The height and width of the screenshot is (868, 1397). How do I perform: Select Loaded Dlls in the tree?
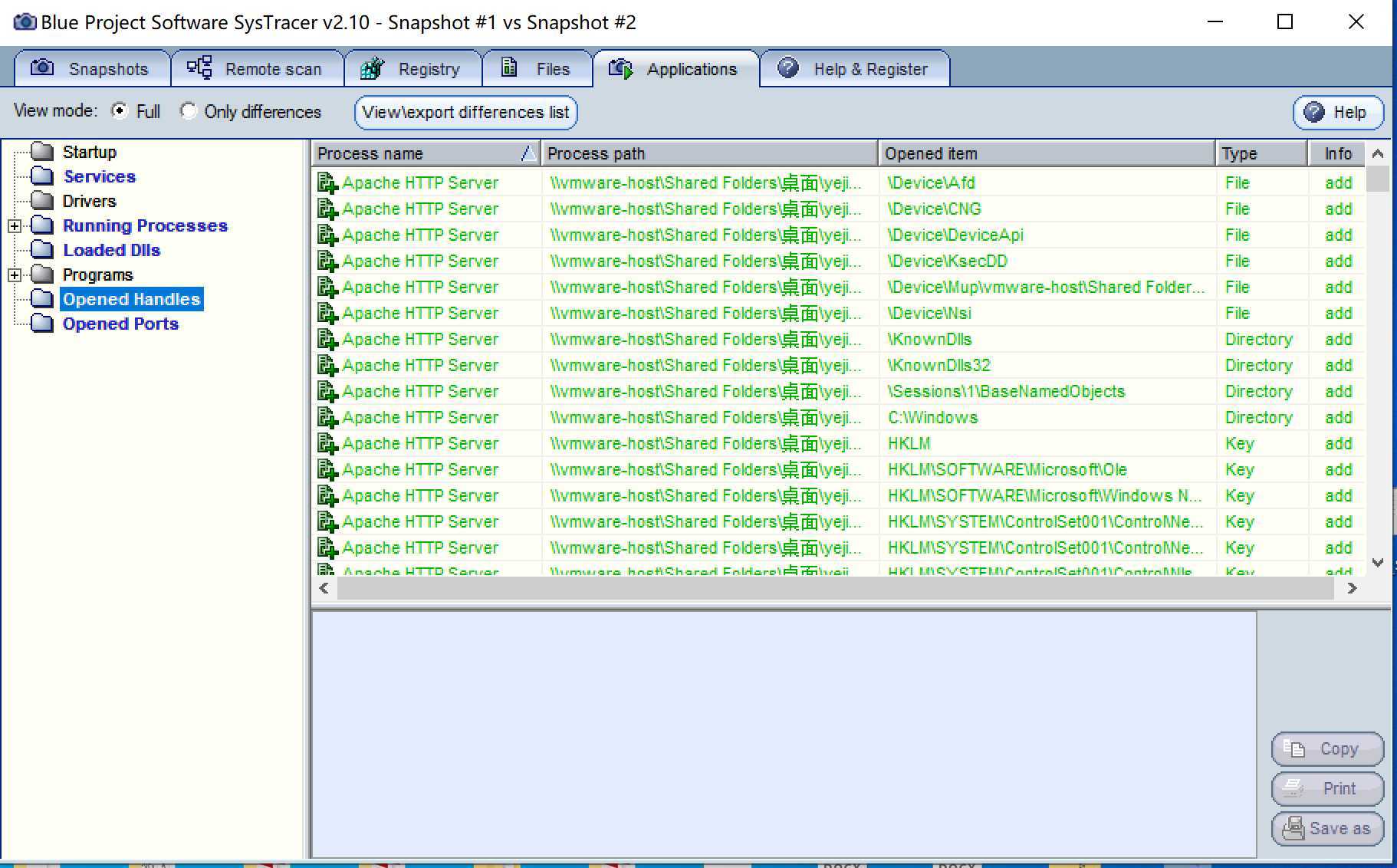point(112,250)
